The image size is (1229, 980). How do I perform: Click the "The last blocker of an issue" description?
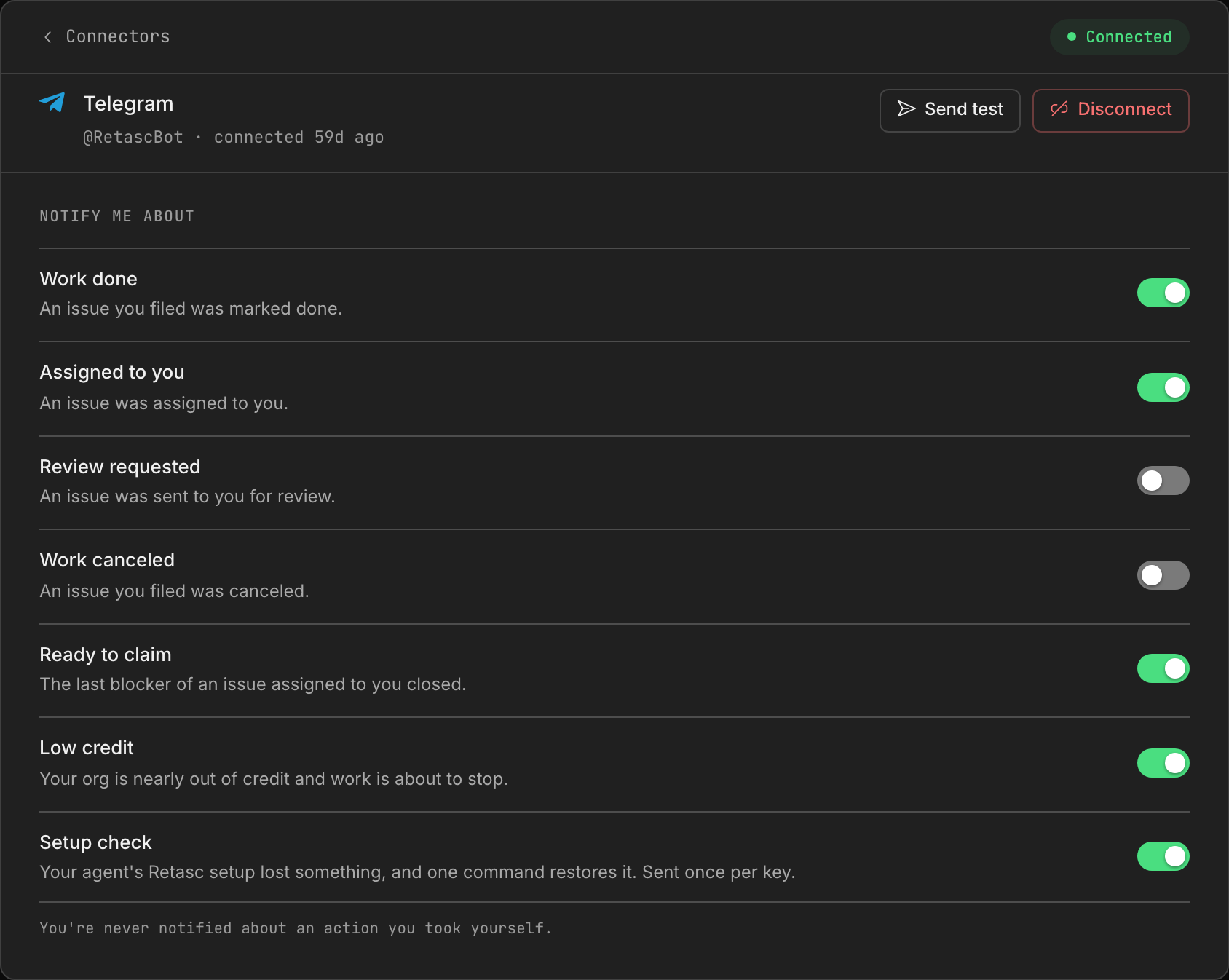tap(253, 684)
